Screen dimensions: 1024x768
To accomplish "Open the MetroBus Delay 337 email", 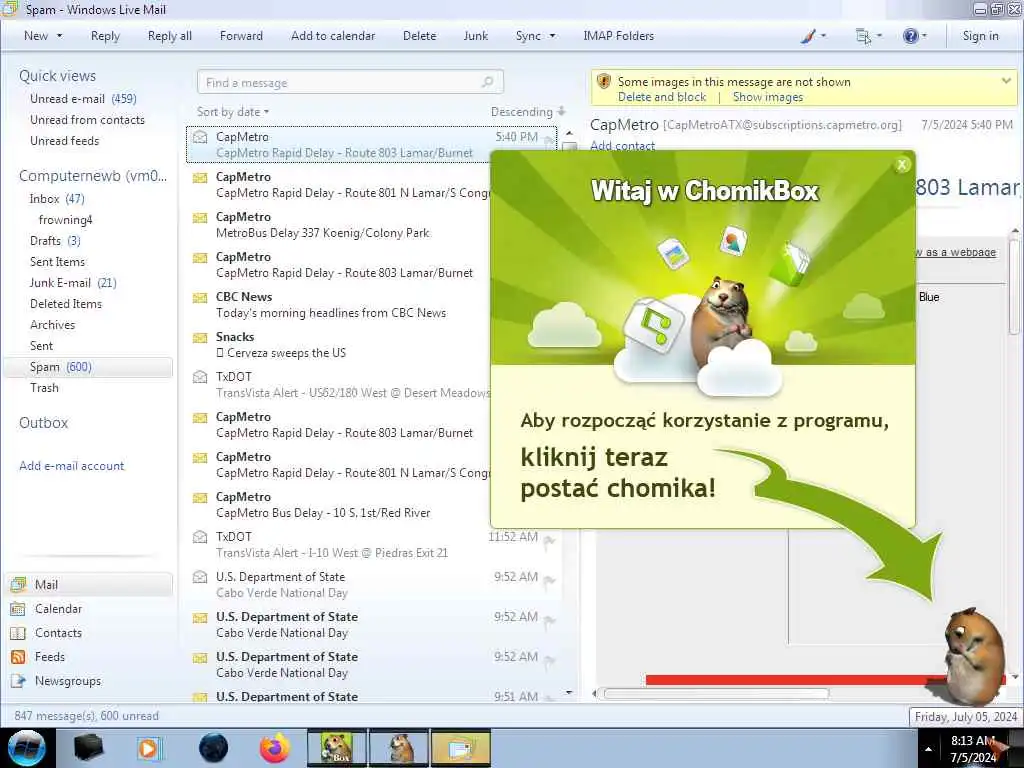I will 339,225.
